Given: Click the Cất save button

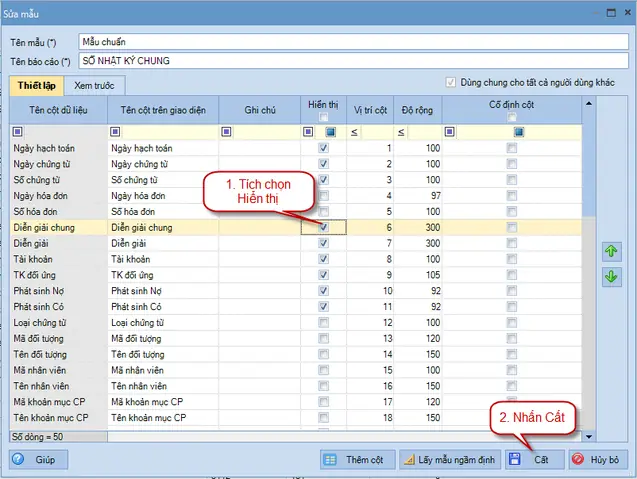Looking at the screenshot, I should pyautogui.click(x=535, y=459).
